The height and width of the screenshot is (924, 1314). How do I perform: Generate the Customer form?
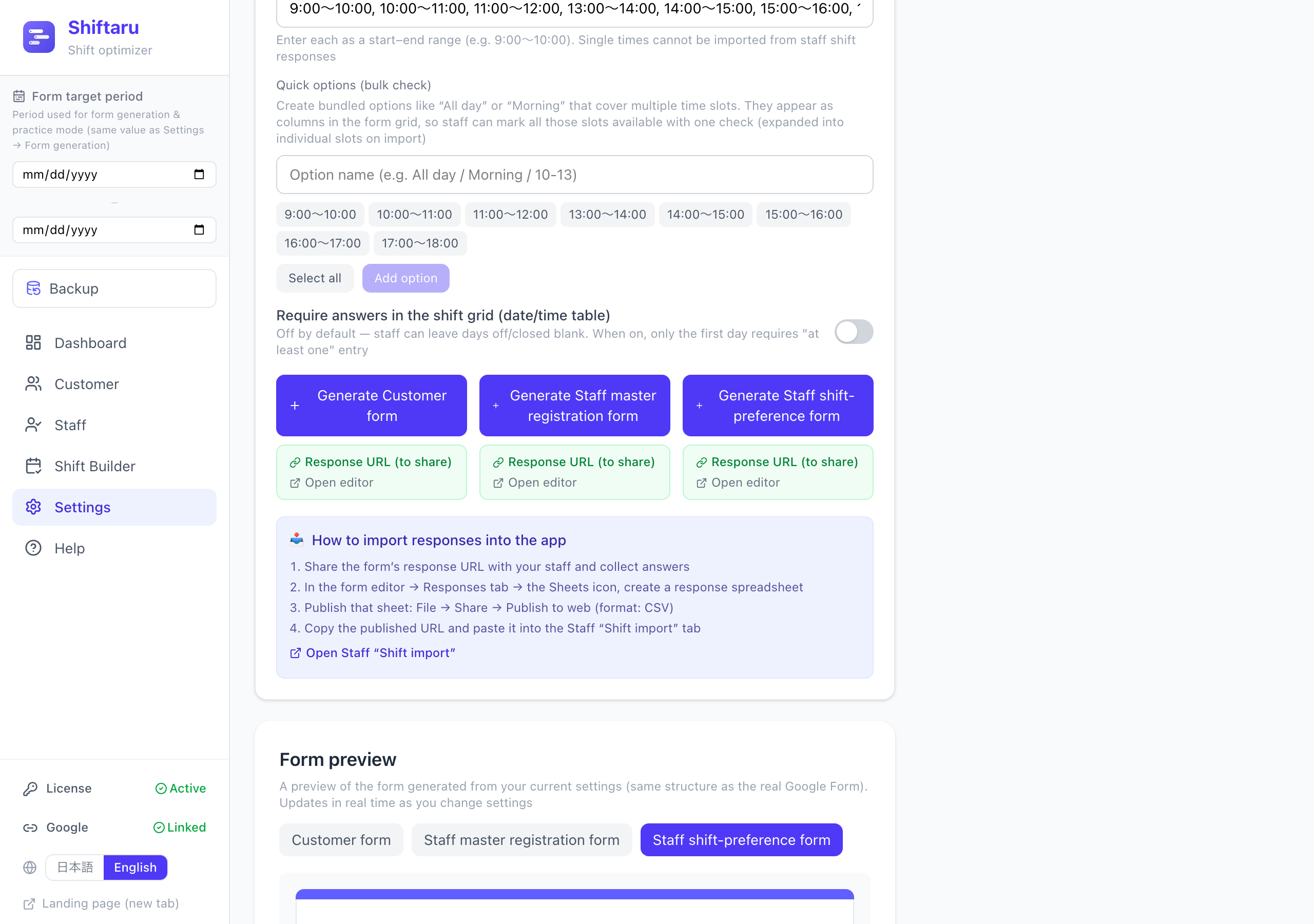coord(372,406)
